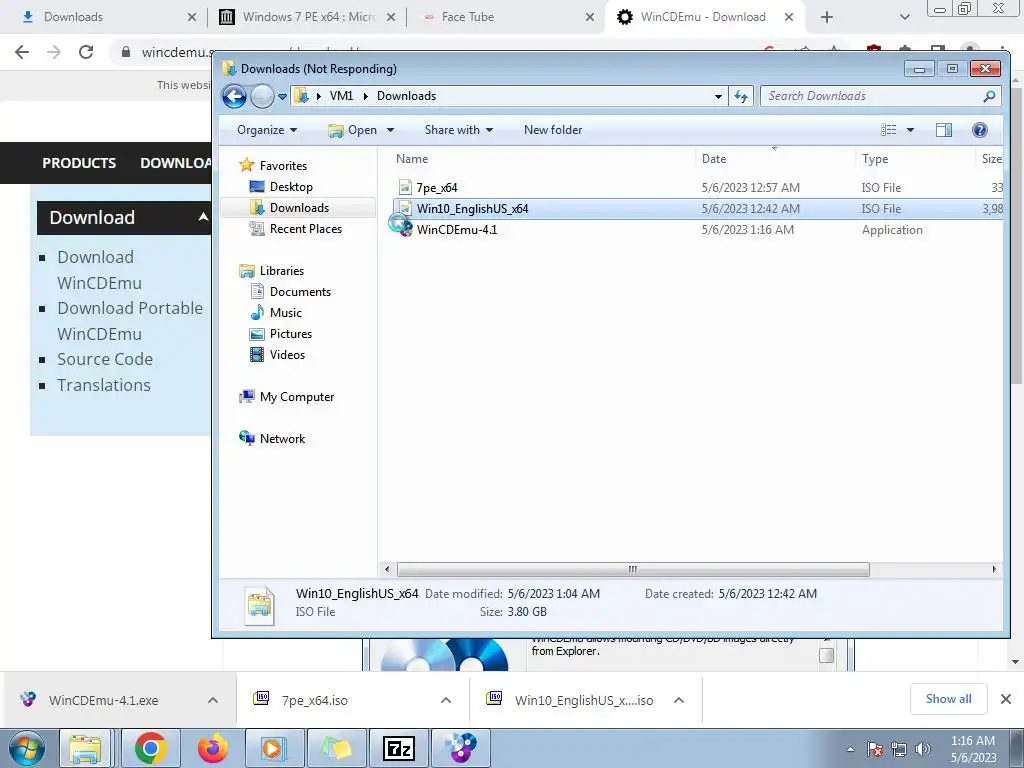Click the PRODUCTS menu on website
The height and width of the screenshot is (768, 1024).
[x=79, y=163]
